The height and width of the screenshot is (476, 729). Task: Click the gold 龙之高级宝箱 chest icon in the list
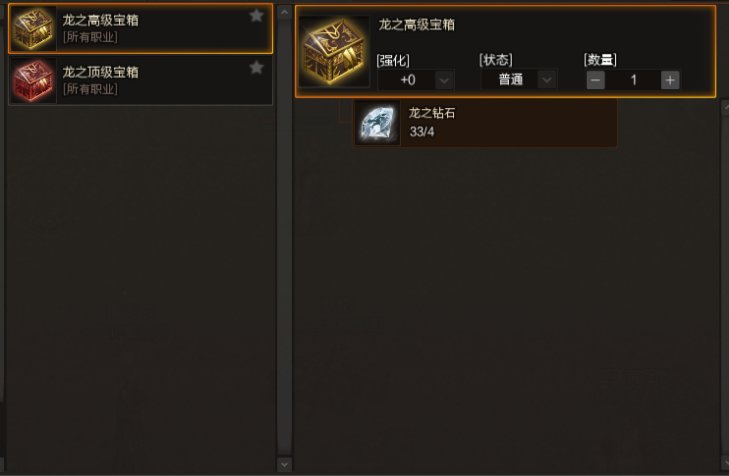[33, 29]
